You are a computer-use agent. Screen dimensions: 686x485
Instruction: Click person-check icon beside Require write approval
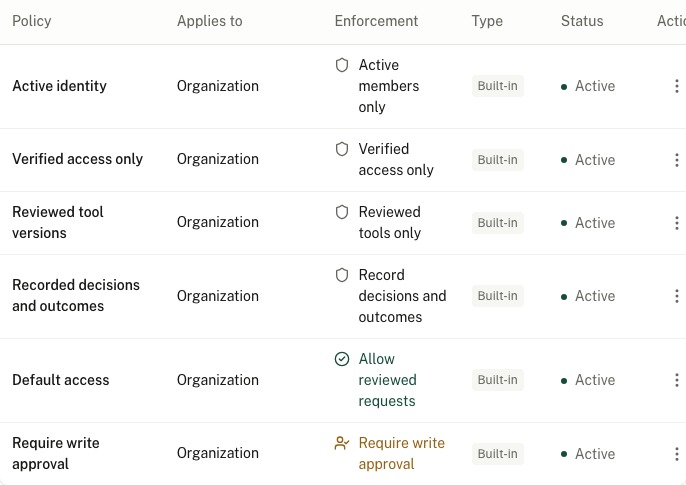[342, 443]
